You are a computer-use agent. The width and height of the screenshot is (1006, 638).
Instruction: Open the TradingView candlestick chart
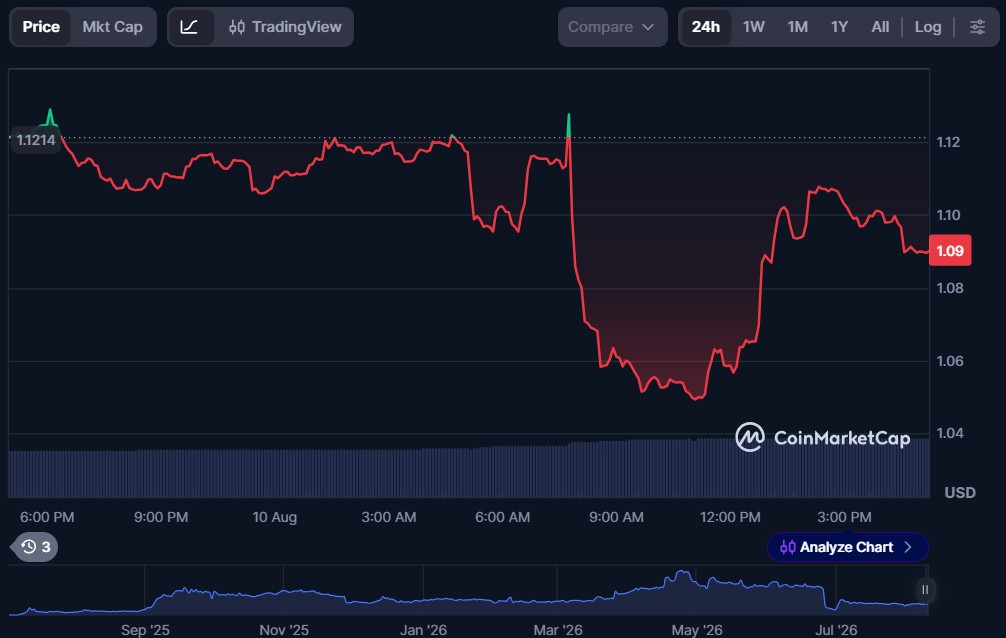pyautogui.click(x=285, y=27)
